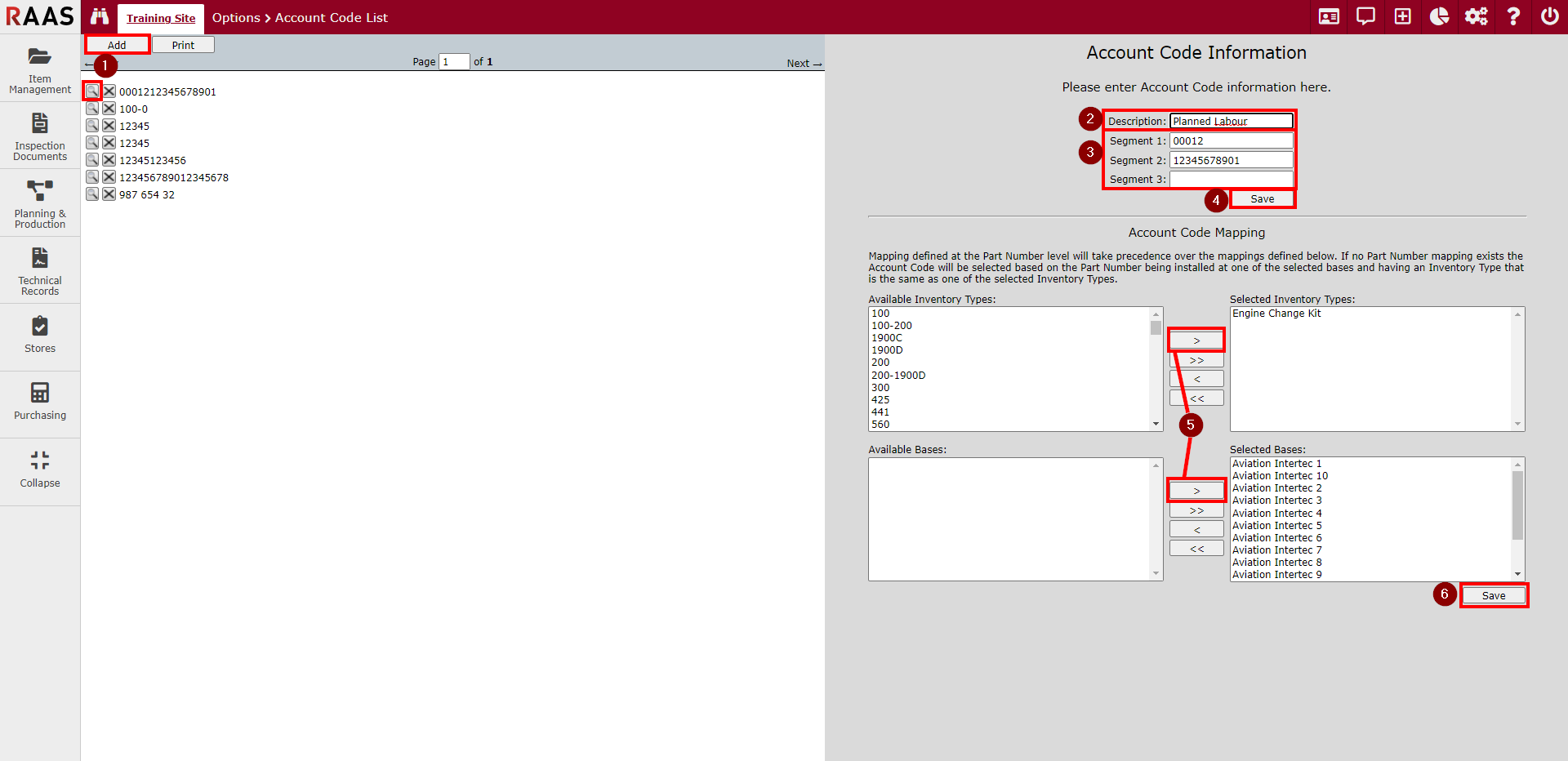The width and height of the screenshot is (1568, 761).
Task: Open the Stores sidebar module
Action: click(x=40, y=336)
